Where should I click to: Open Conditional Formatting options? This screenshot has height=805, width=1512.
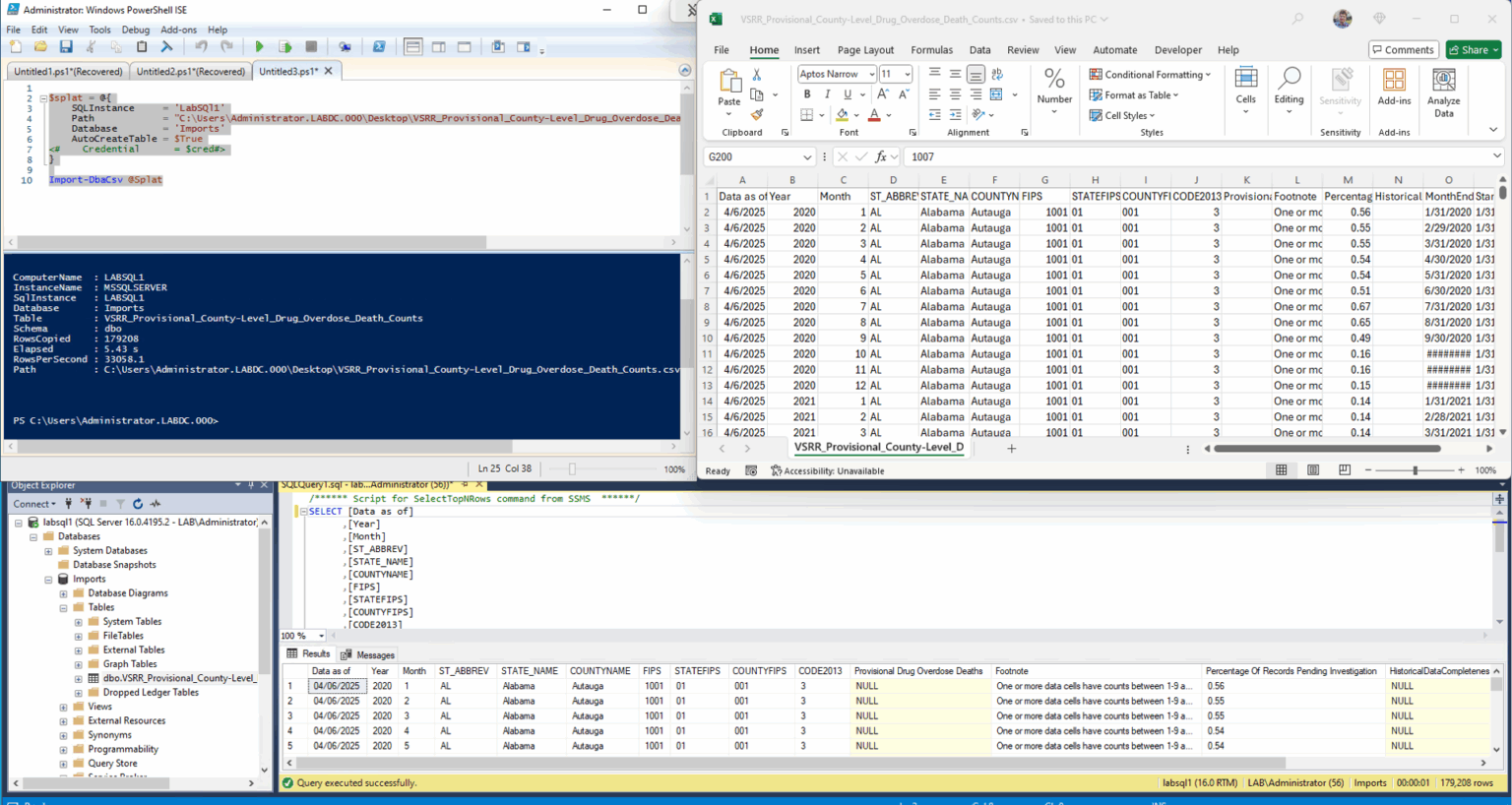point(1149,74)
